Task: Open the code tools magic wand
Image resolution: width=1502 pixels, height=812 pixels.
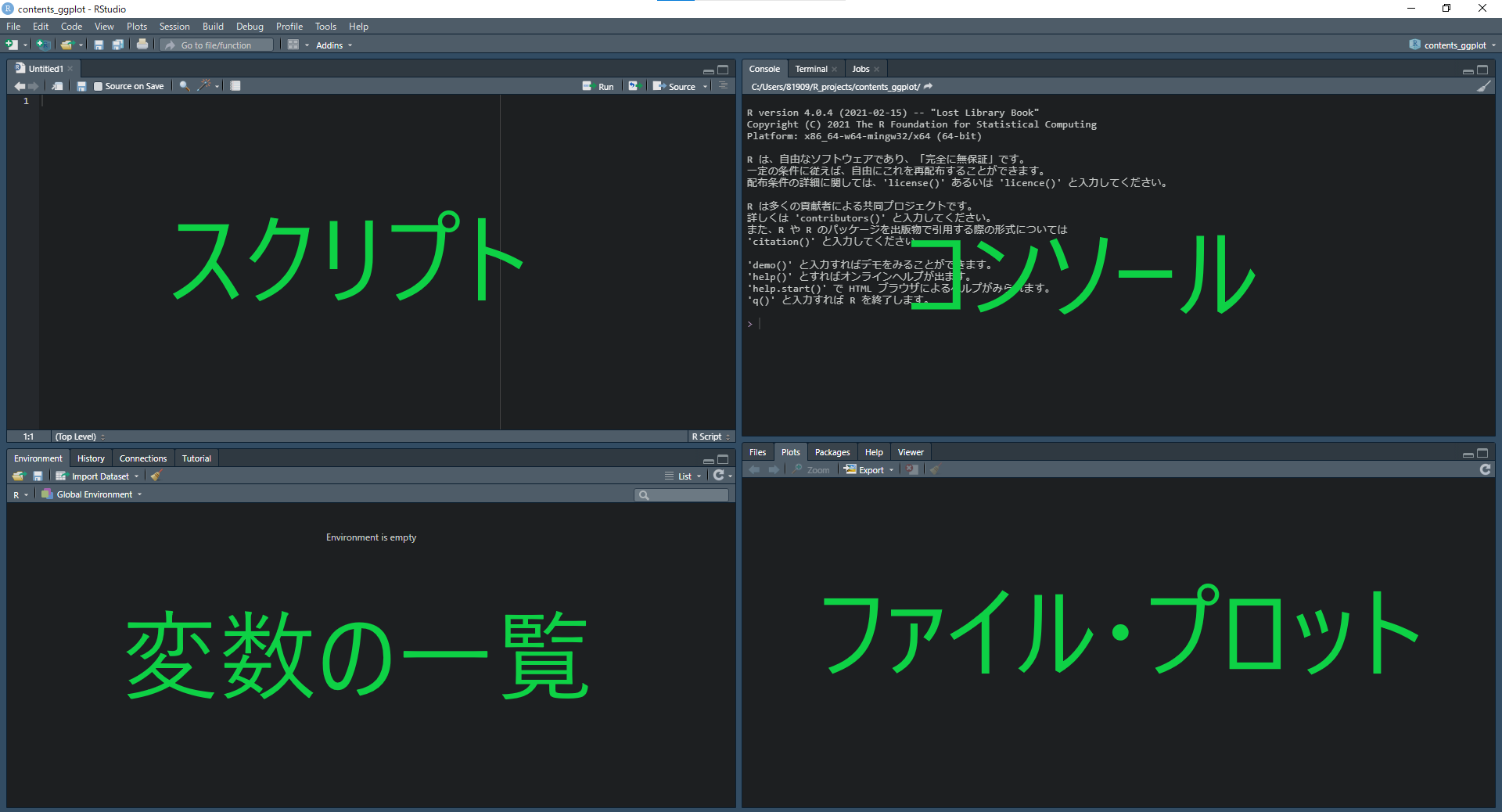Action: click(205, 86)
